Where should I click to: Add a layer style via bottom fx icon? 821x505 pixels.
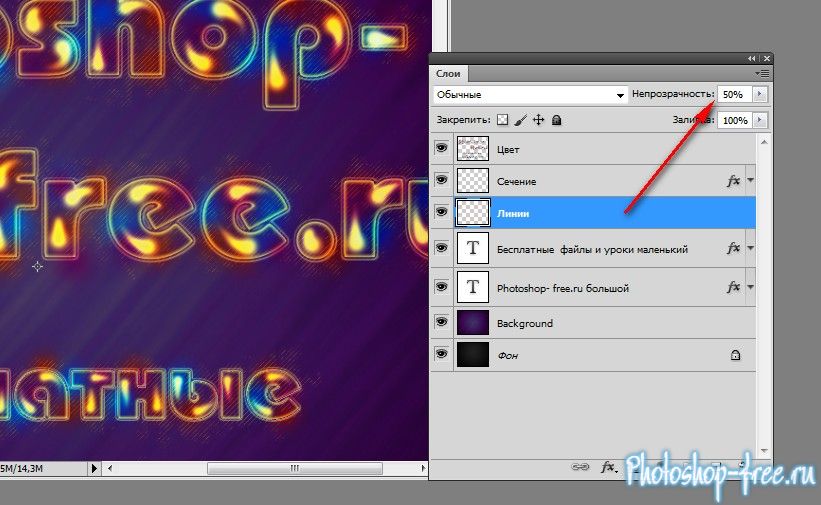coord(607,466)
